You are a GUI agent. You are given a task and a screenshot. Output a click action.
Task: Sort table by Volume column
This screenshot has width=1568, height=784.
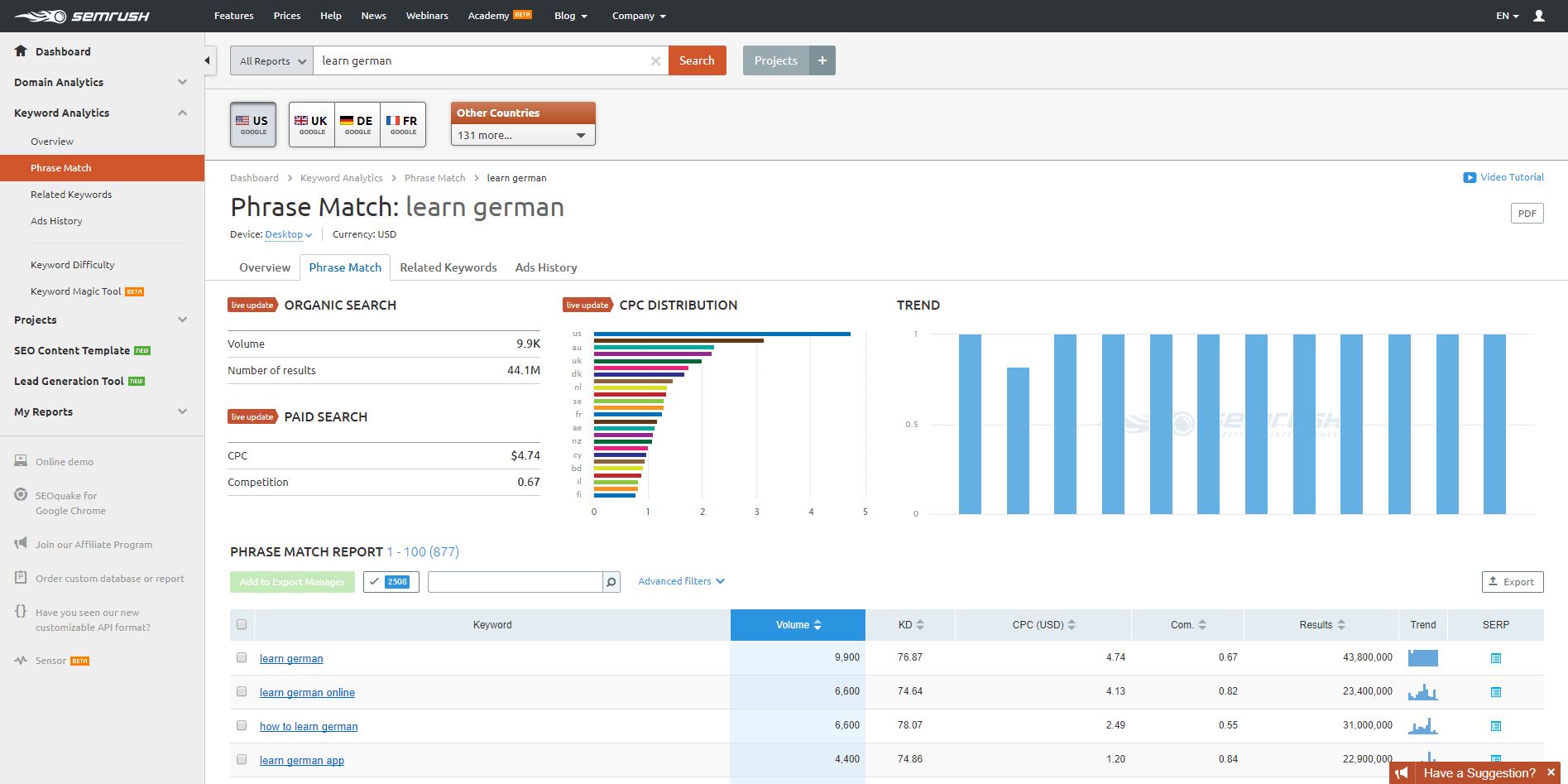coord(798,625)
